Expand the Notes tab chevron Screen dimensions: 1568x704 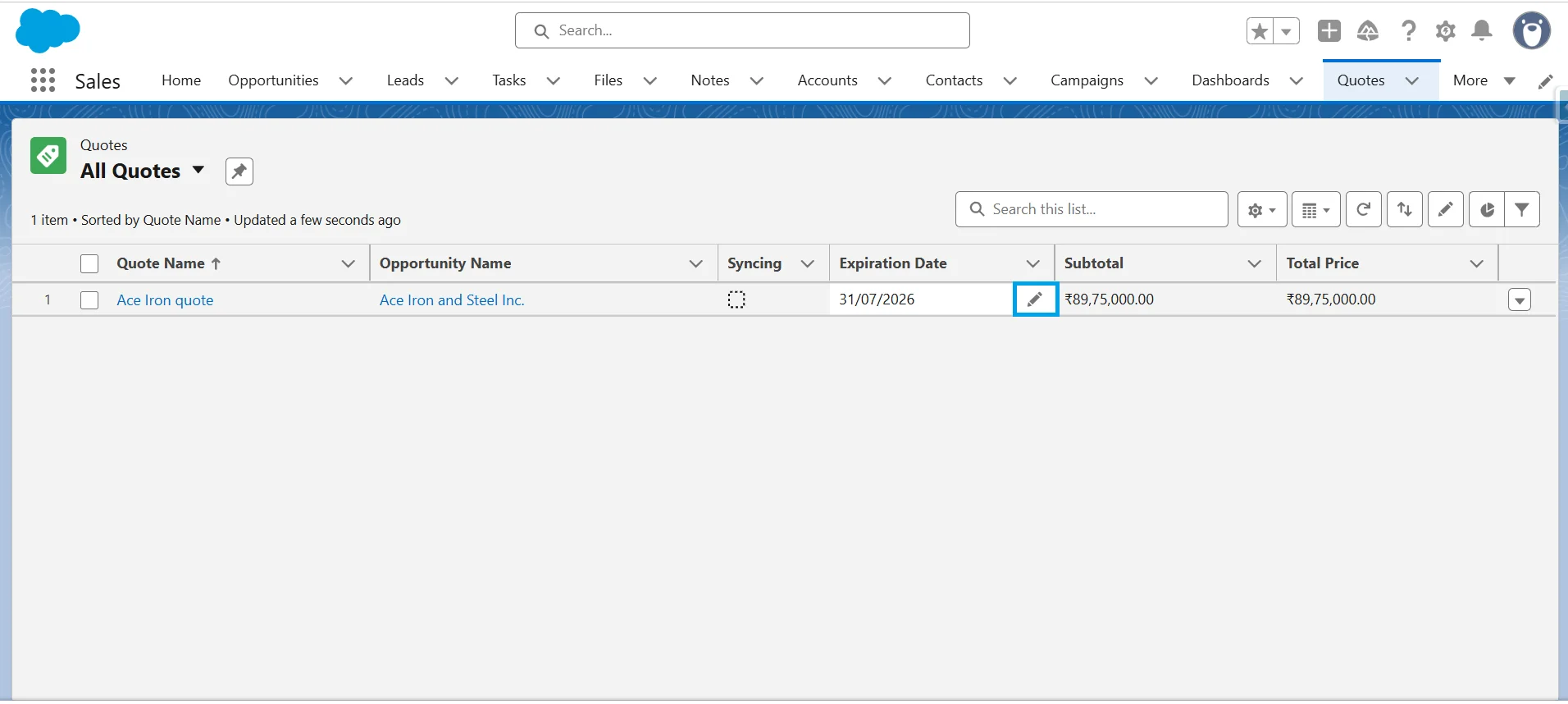click(x=757, y=80)
